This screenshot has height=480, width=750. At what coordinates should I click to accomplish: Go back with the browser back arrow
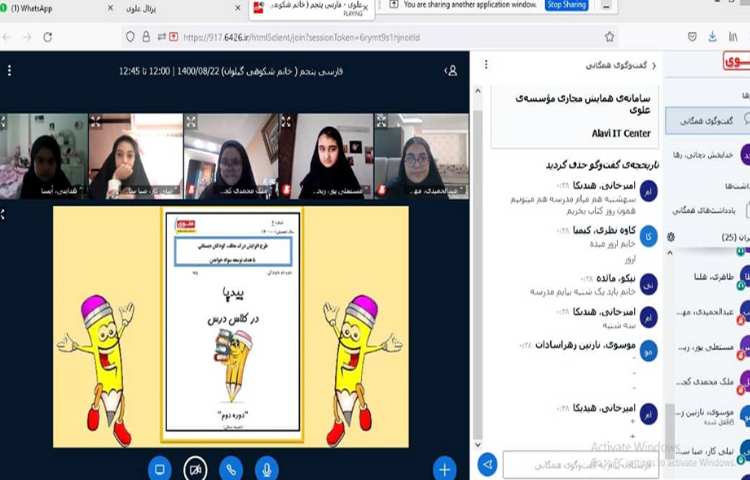point(7,37)
